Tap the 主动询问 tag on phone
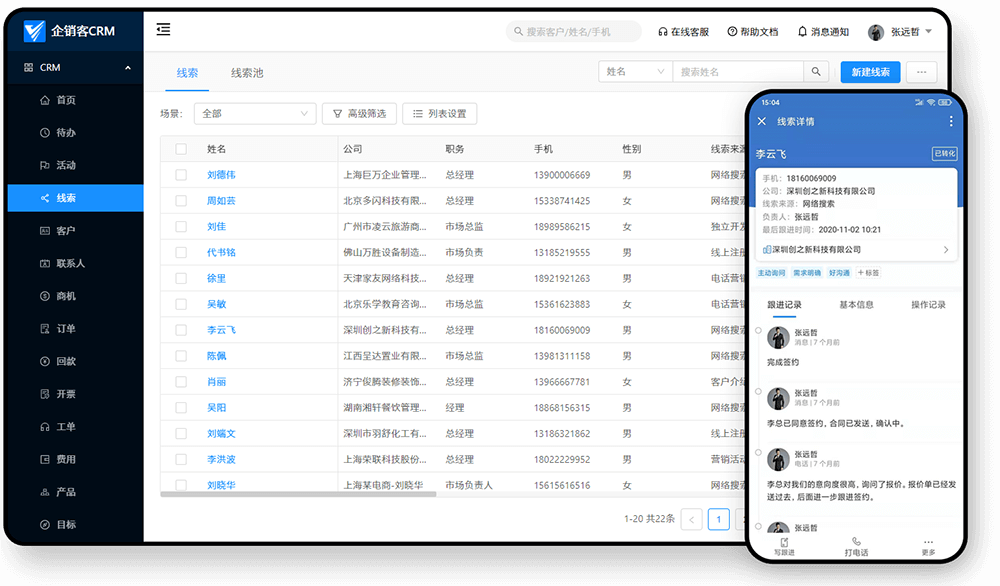The height and width of the screenshot is (586, 1000). tap(771, 273)
